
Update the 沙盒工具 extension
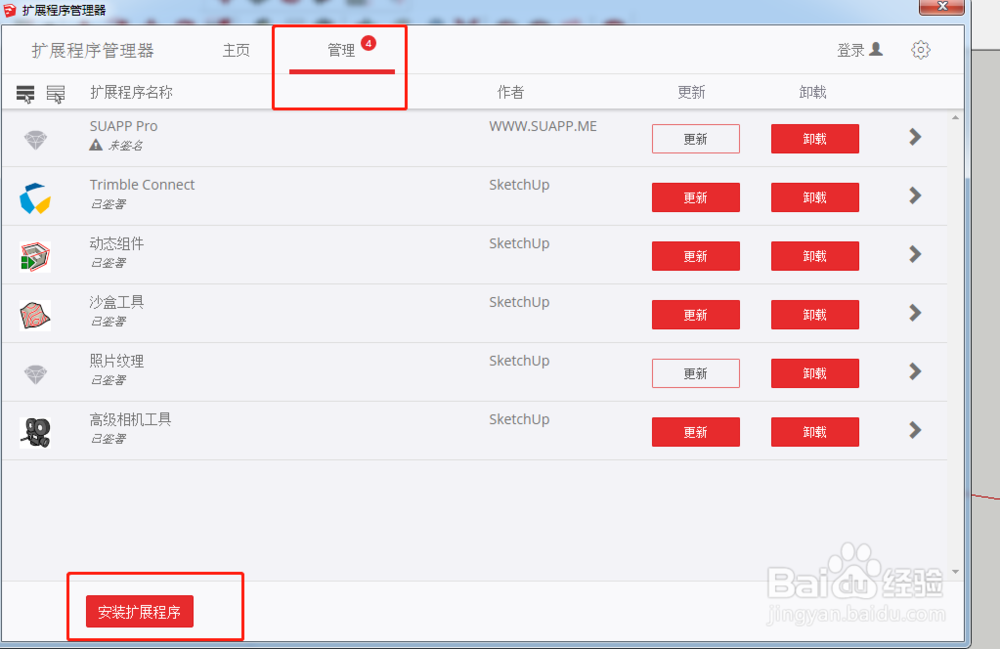point(696,315)
